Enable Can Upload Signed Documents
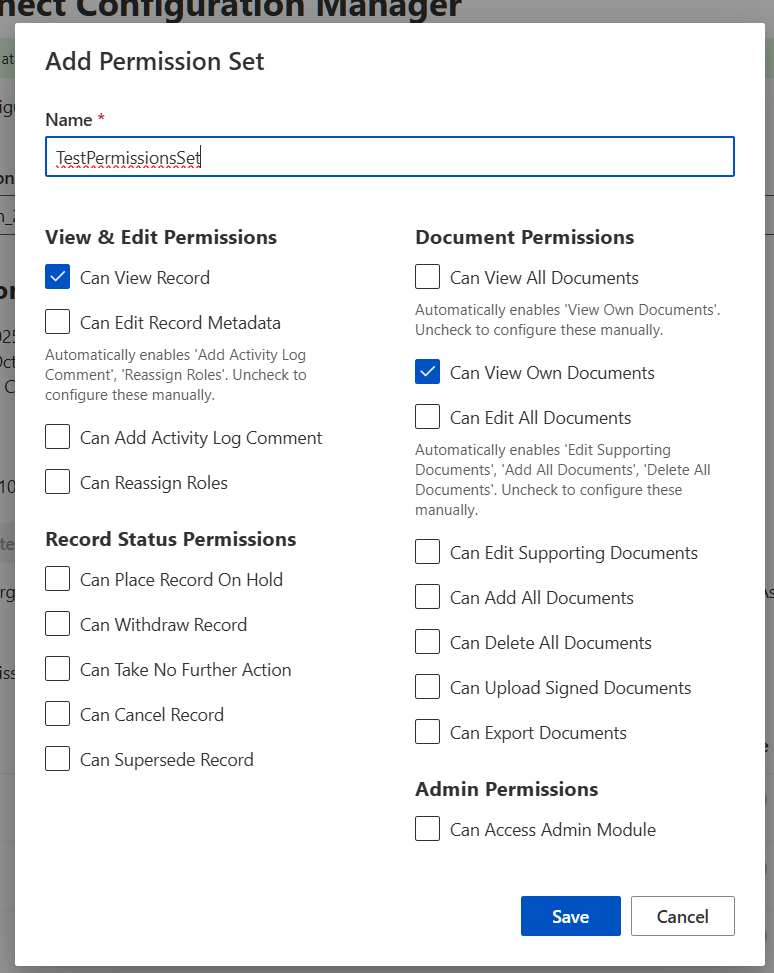This screenshot has height=973, width=774. (x=428, y=687)
